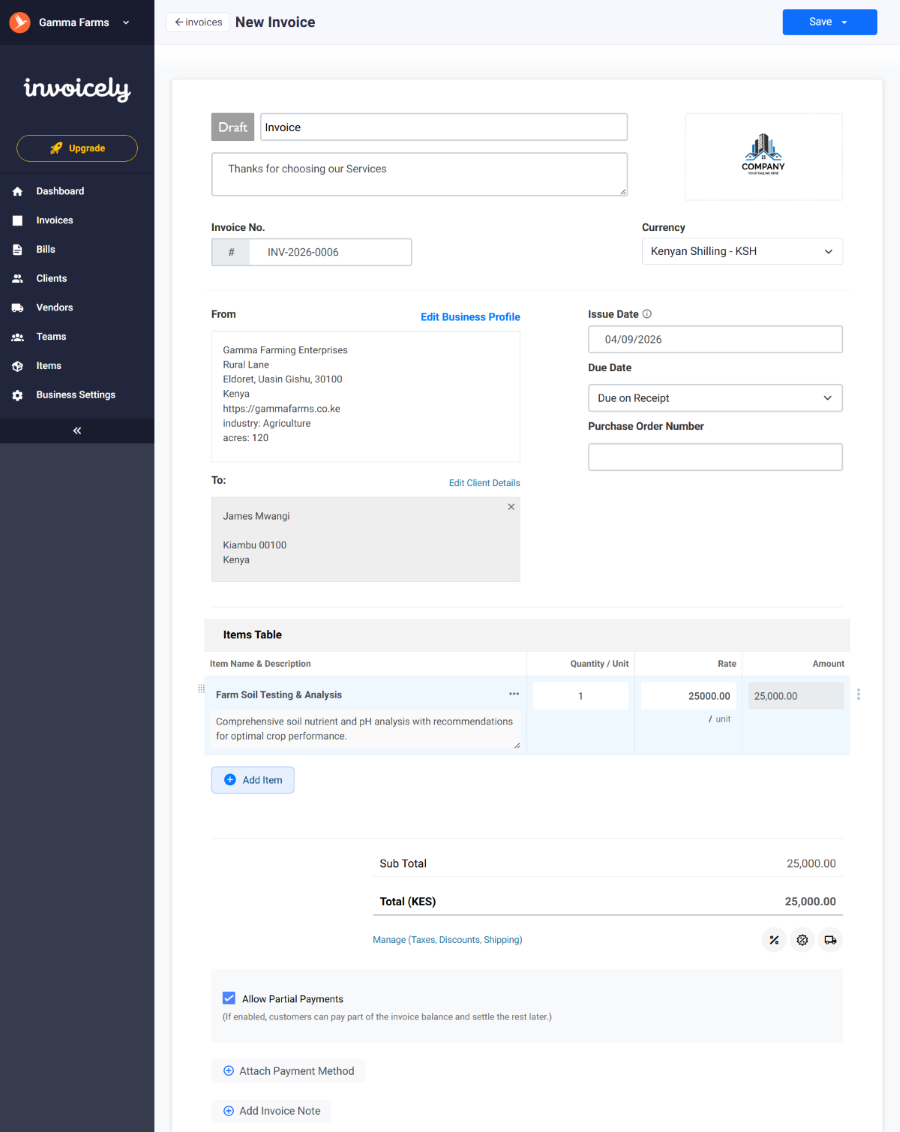
Task: Click the quantity field showing 1
Action: point(580,696)
